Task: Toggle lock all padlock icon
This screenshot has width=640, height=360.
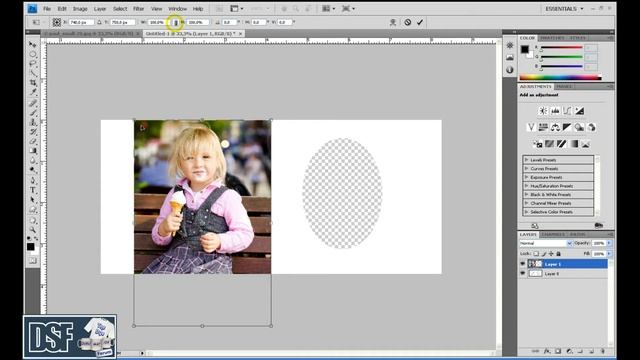Action: pyautogui.click(x=558, y=253)
